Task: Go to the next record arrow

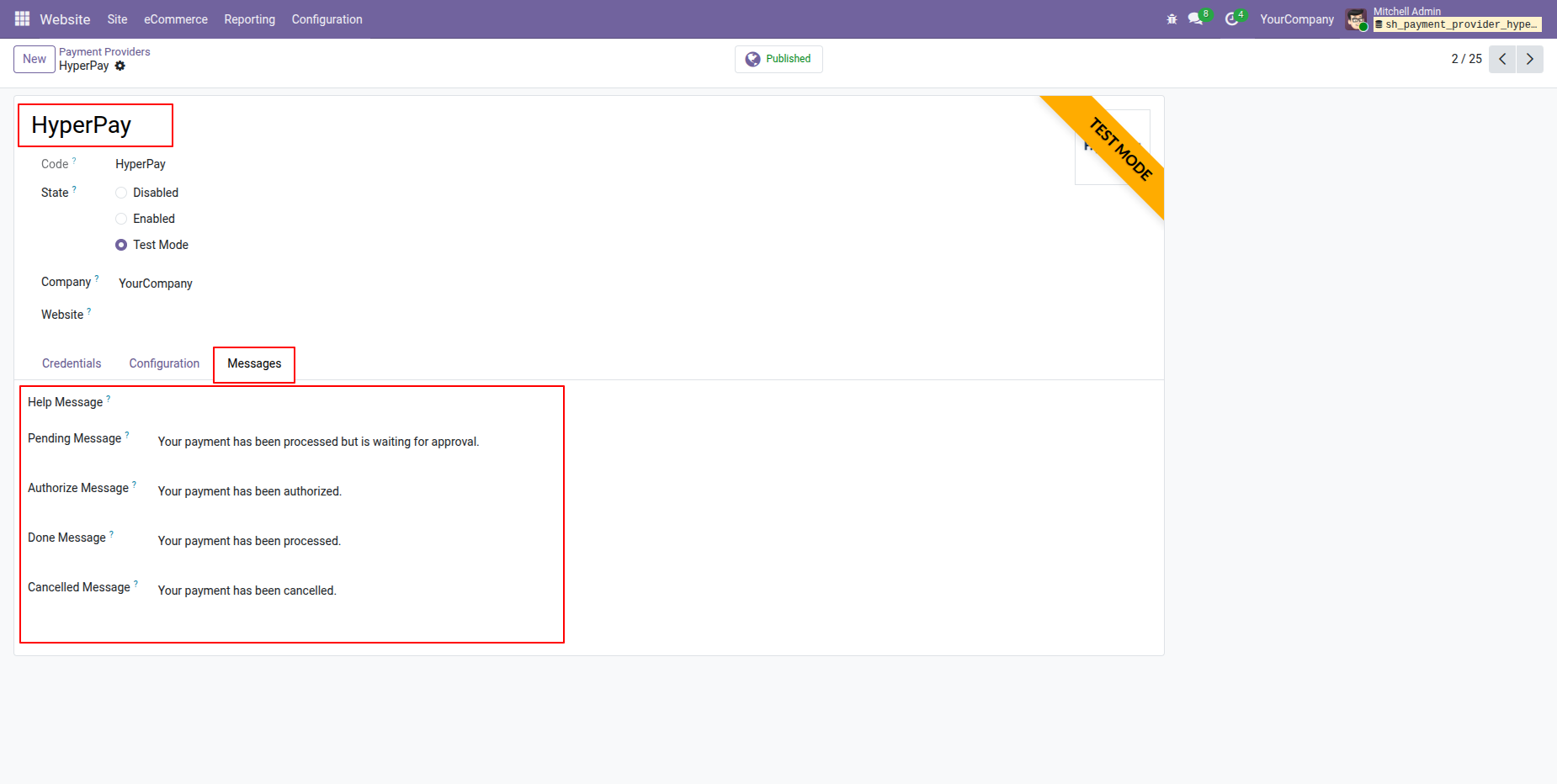Action: (1530, 59)
